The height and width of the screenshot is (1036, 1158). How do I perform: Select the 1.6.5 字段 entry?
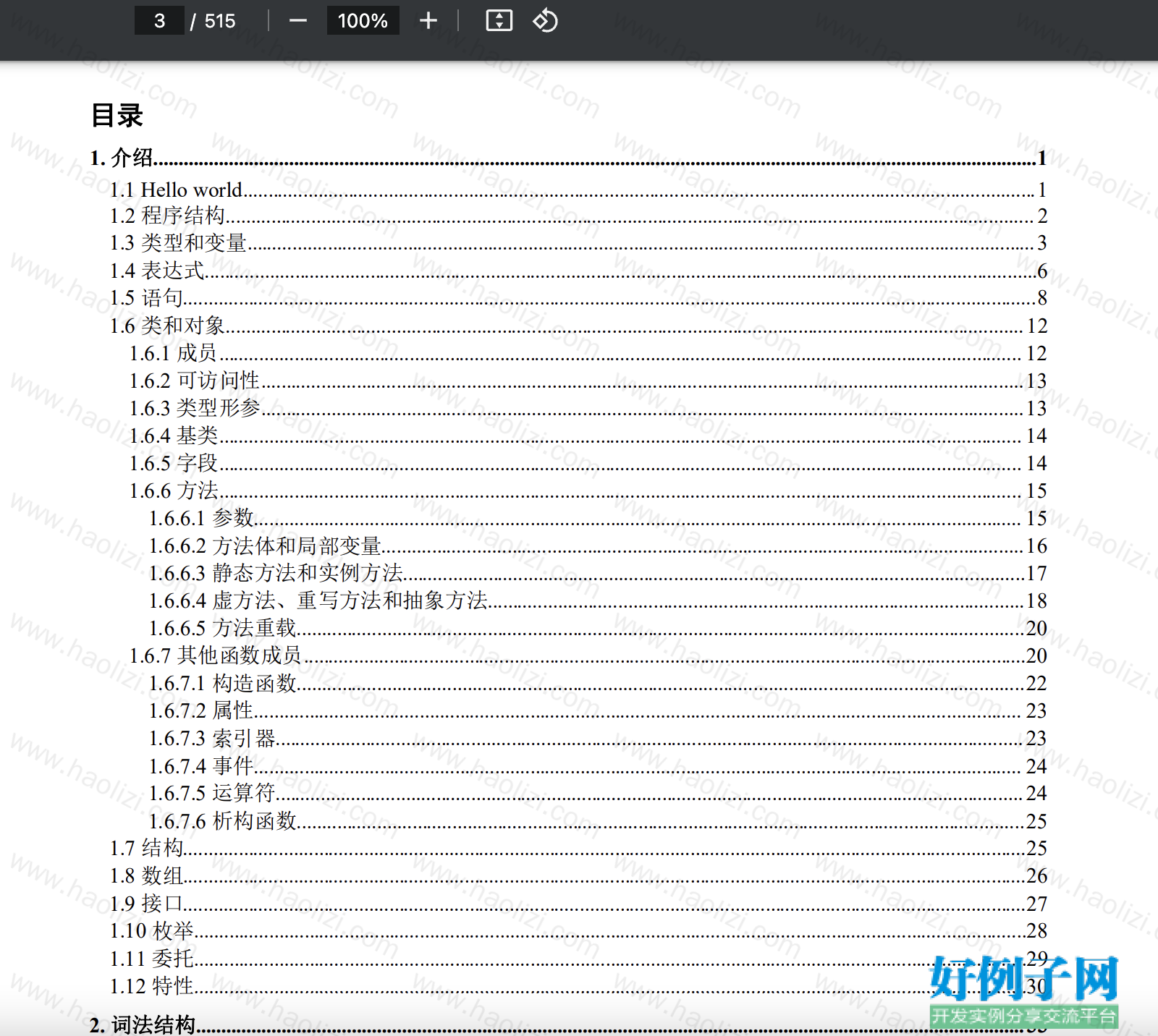[x=588, y=463]
